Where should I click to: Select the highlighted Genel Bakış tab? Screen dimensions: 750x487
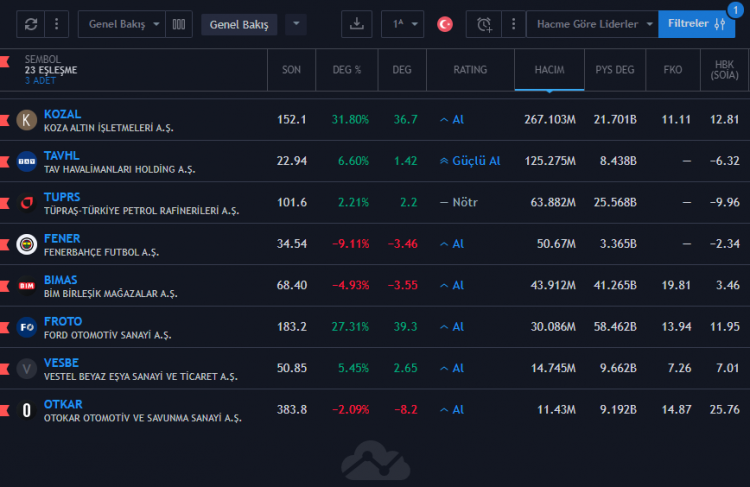pos(239,24)
